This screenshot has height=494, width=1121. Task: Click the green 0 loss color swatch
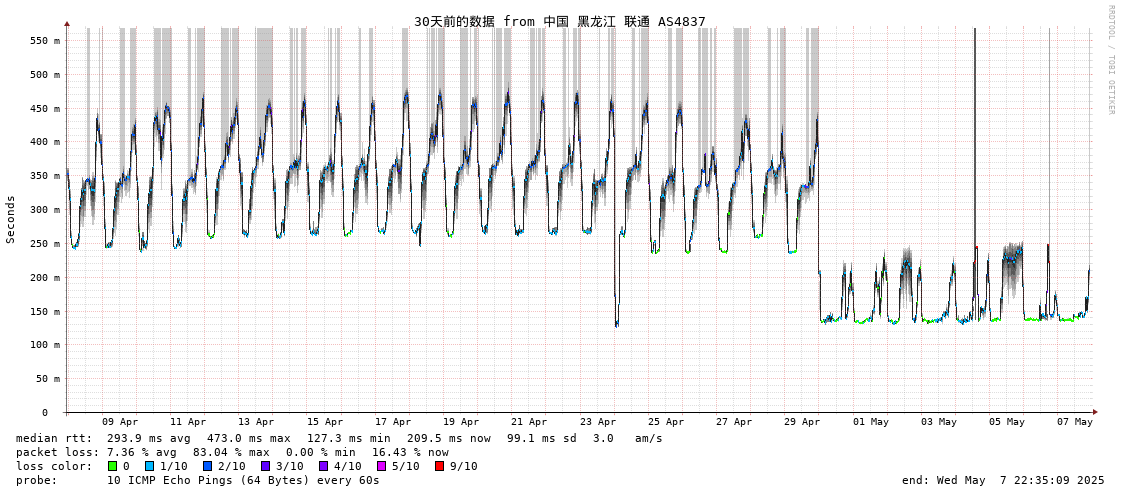pyautogui.click(x=112, y=466)
